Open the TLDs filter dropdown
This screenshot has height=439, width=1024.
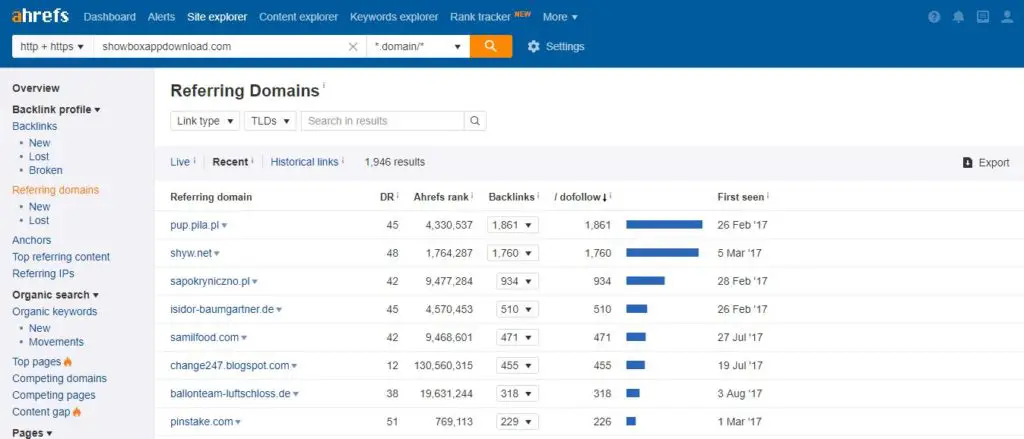point(270,121)
